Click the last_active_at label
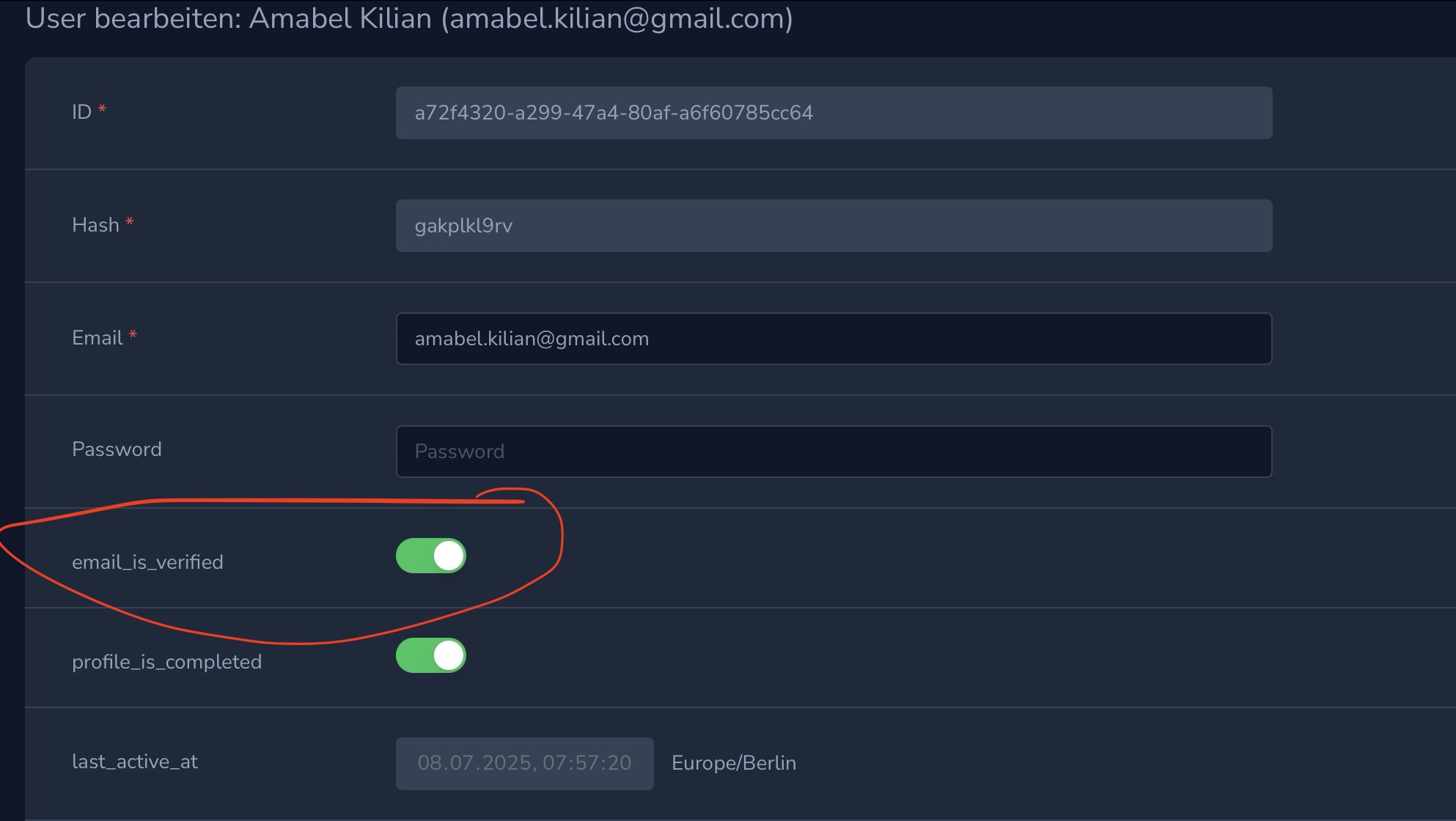1456x821 pixels. pos(135,762)
